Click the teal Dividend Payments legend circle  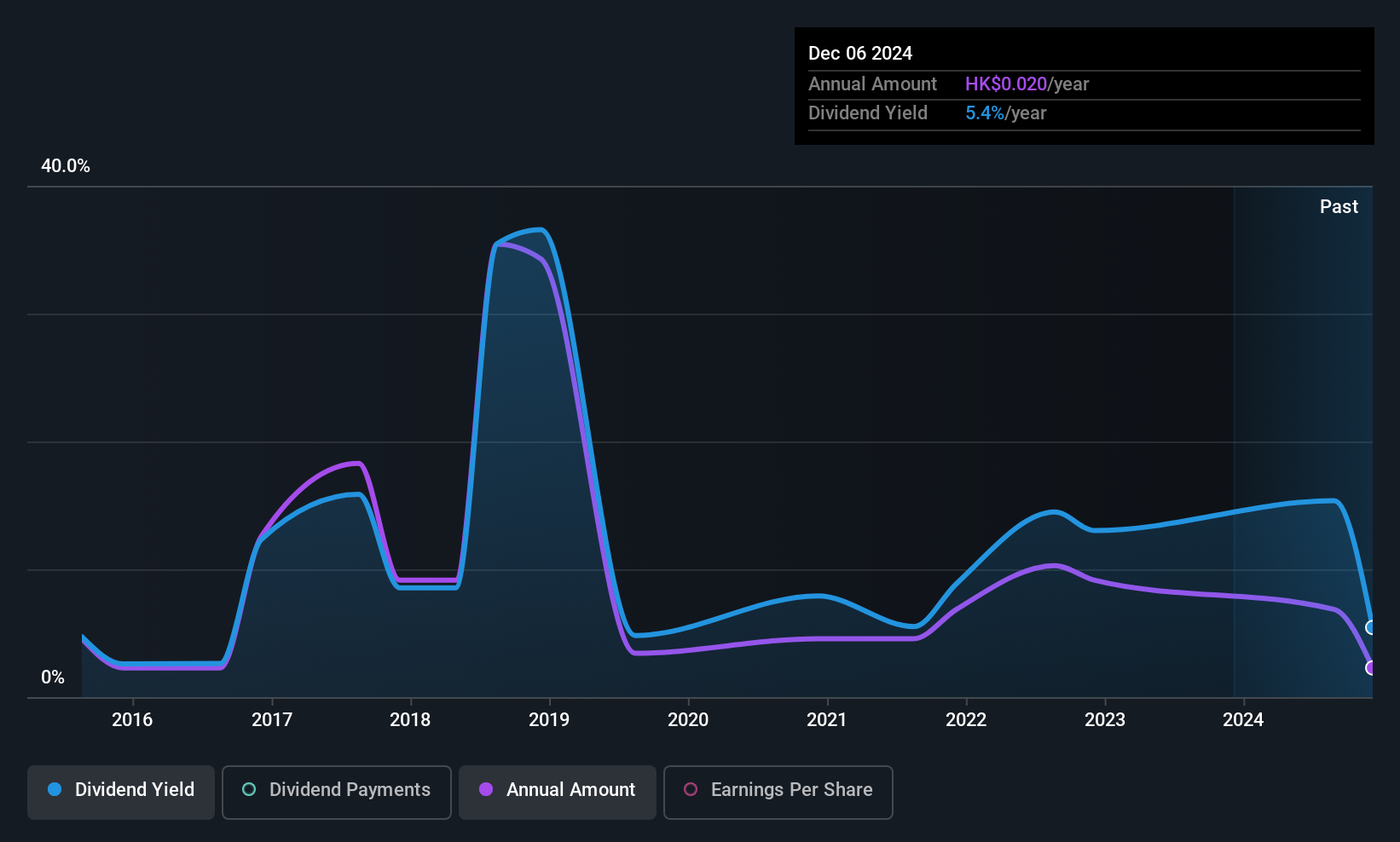[x=249, y=789]
